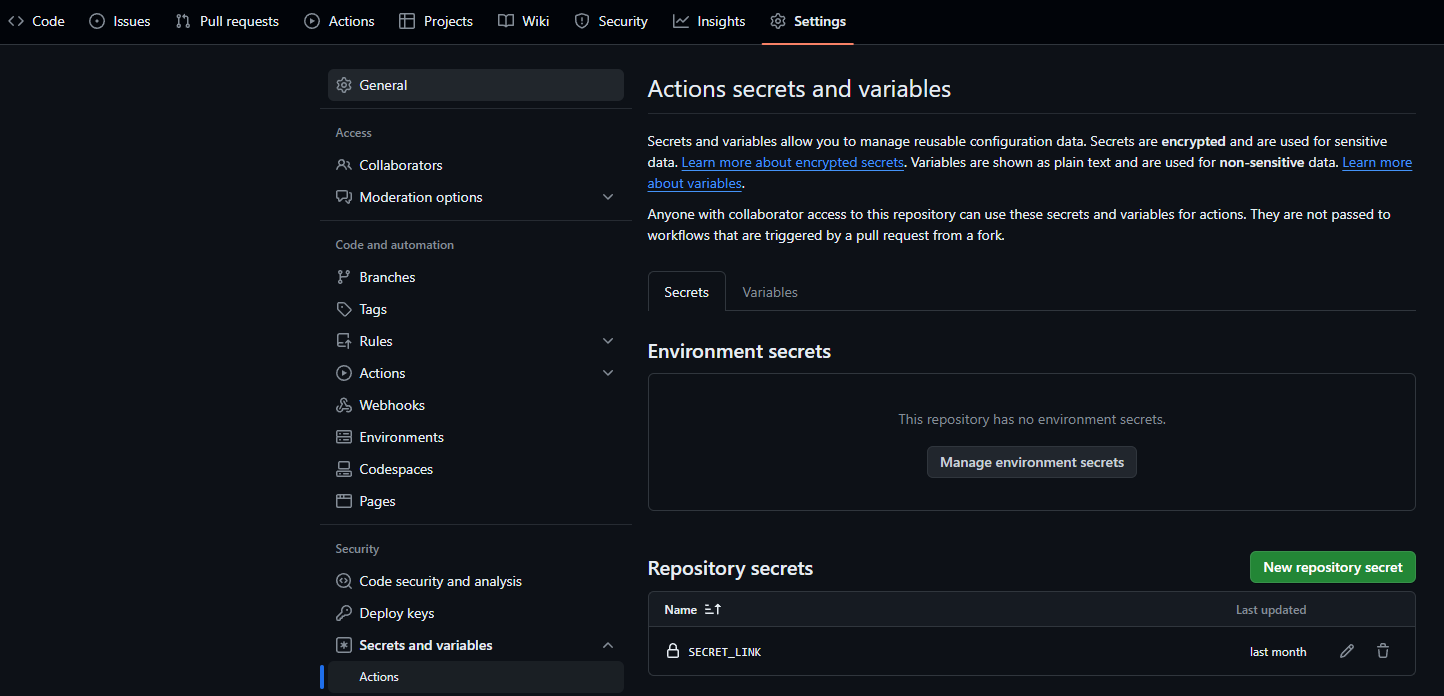Switch to the Insights tab
The image size is (1444, 696).
(x=709, y=21)
